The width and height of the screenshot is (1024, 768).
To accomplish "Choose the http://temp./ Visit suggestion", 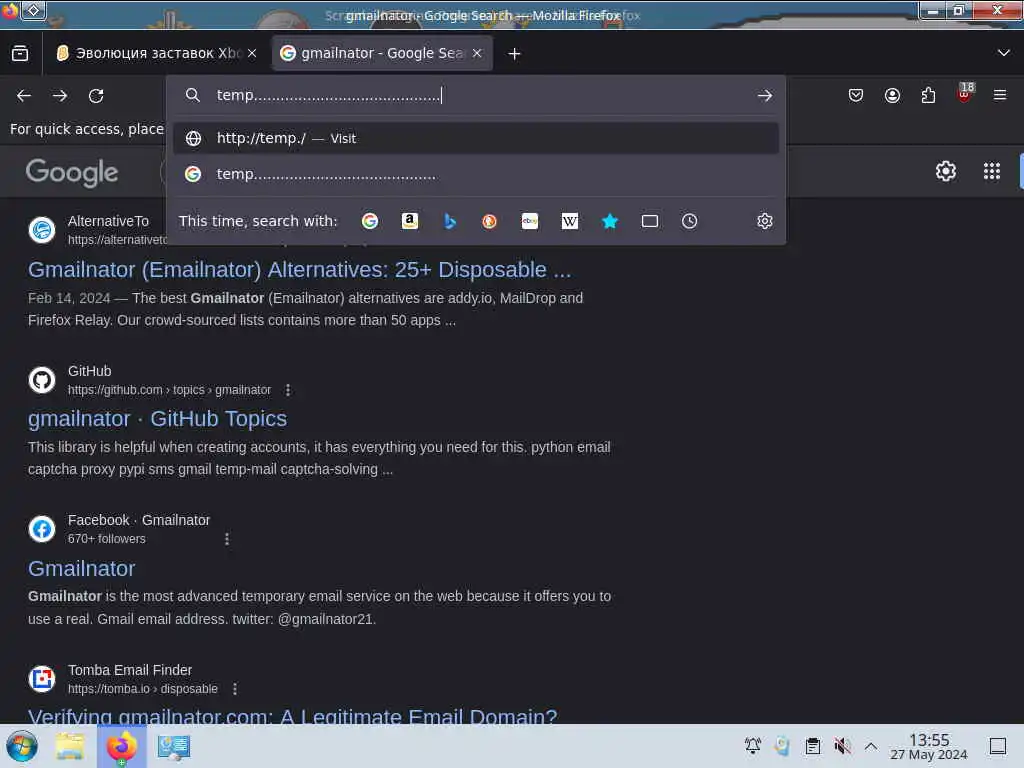I will [x=475, y=138].
